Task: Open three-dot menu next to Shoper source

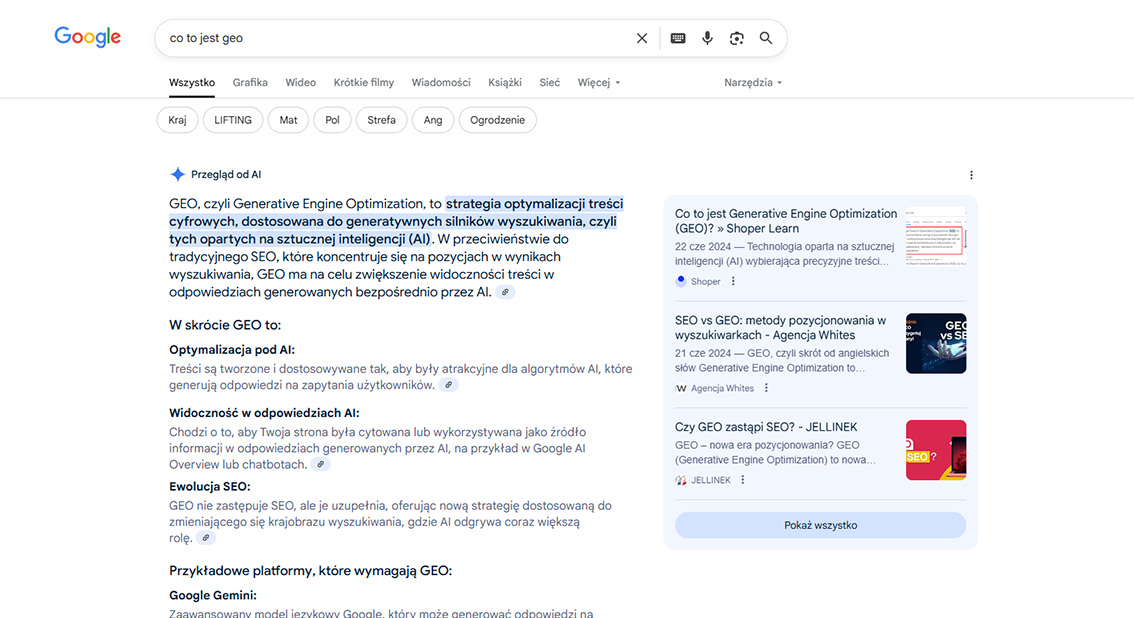Action: coord(733,282)
